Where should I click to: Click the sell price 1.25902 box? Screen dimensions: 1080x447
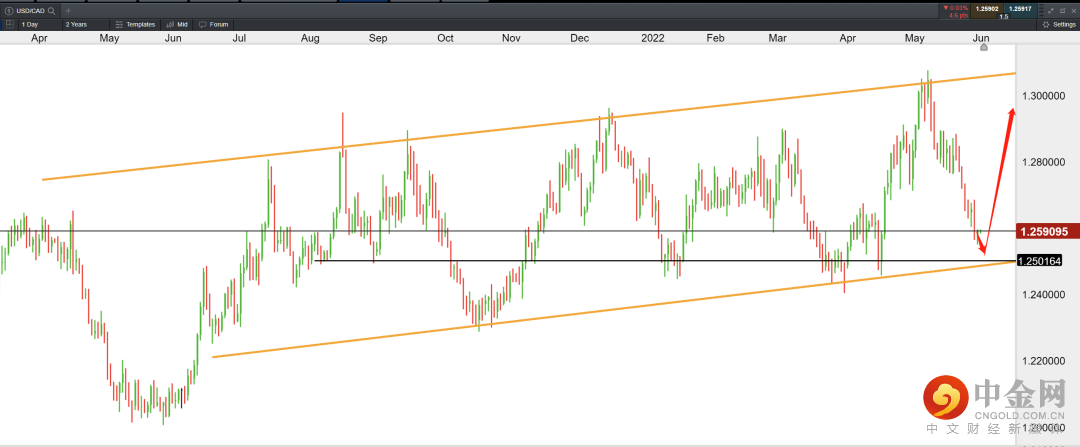(985, 9)
